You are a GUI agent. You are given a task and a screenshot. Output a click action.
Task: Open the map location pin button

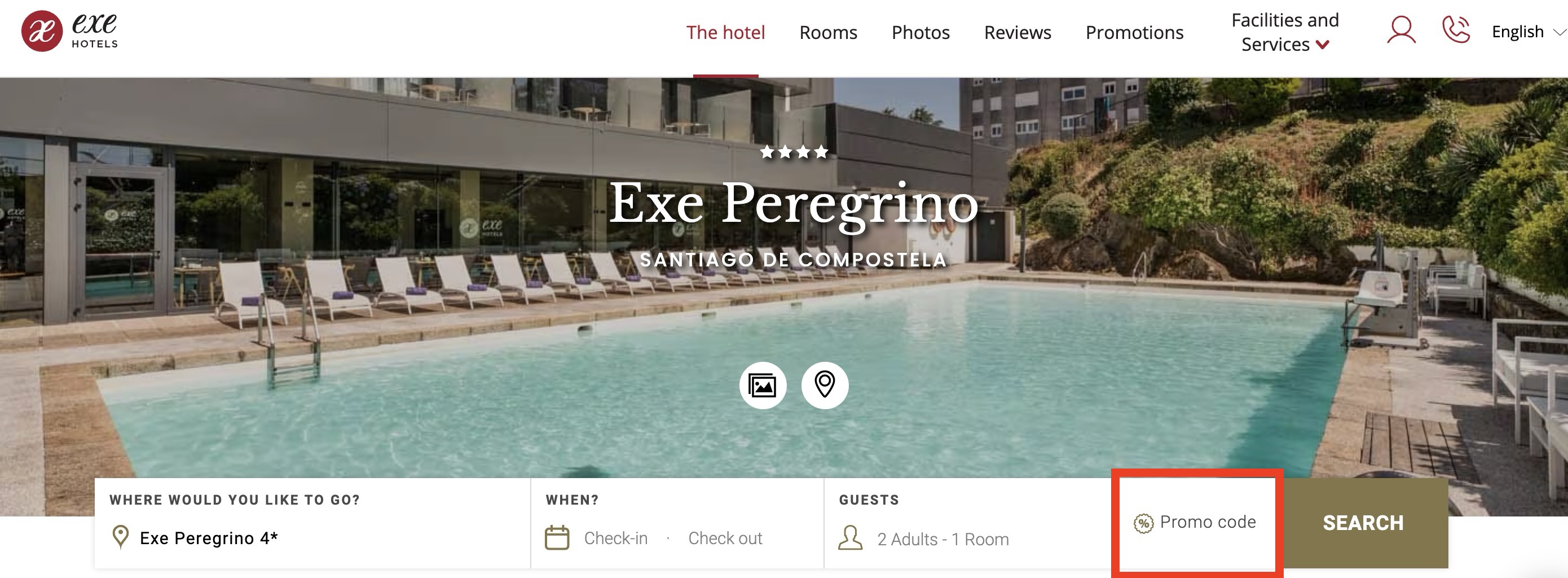pos(825,386)
